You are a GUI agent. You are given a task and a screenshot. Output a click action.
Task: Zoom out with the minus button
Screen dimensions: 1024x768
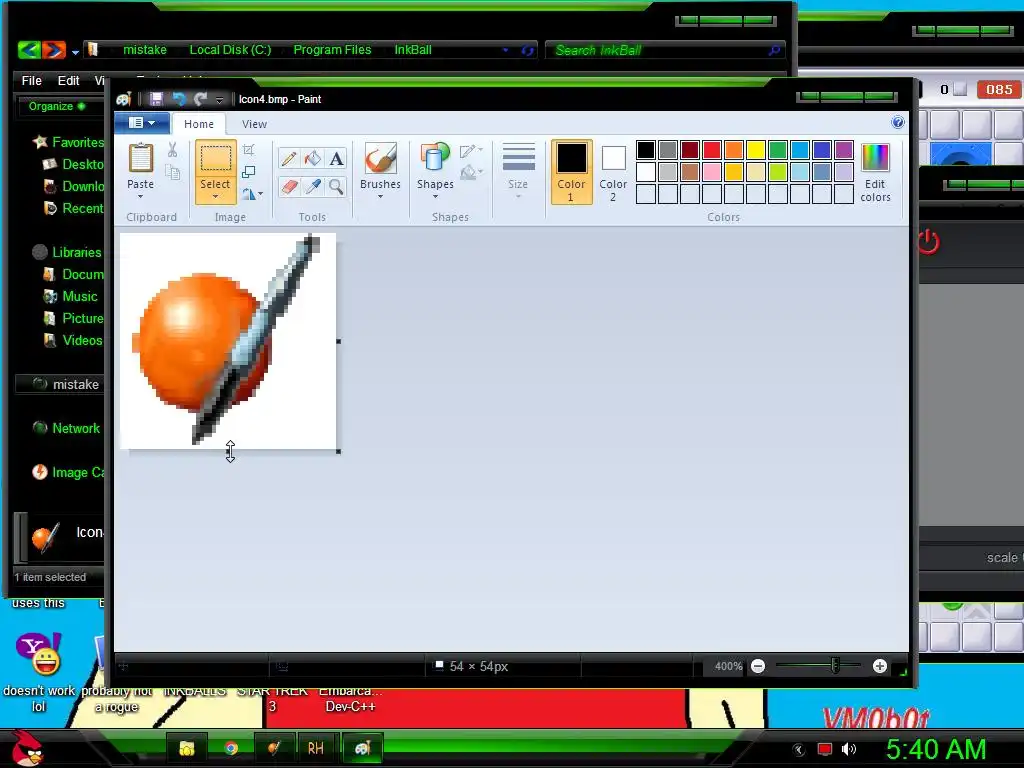tap(758, 666)
